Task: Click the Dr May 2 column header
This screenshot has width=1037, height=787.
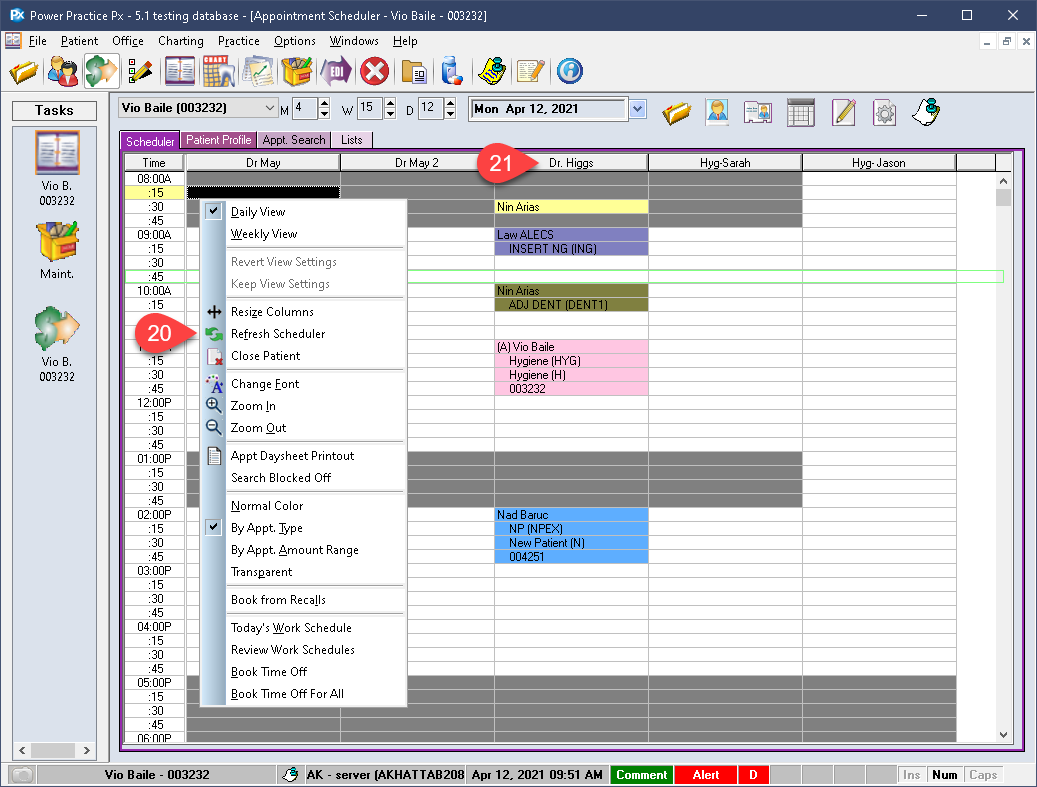Action: 417,163
